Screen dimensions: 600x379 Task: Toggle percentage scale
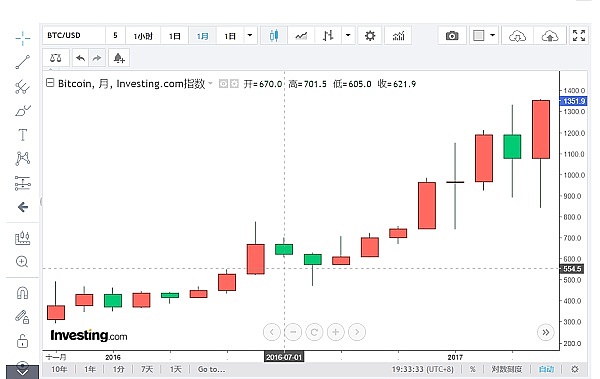point(473,369)
